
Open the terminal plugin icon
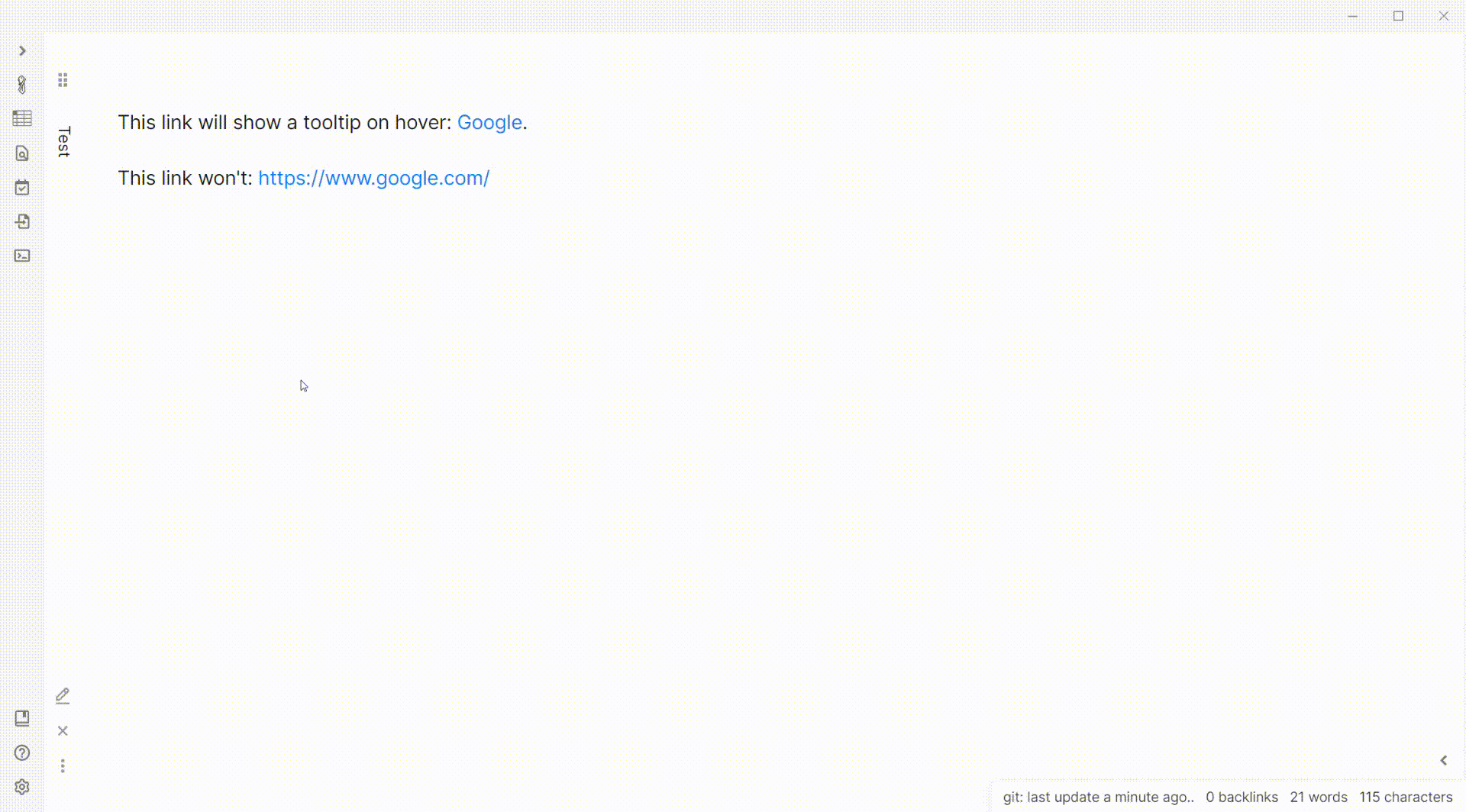(22, 255)
